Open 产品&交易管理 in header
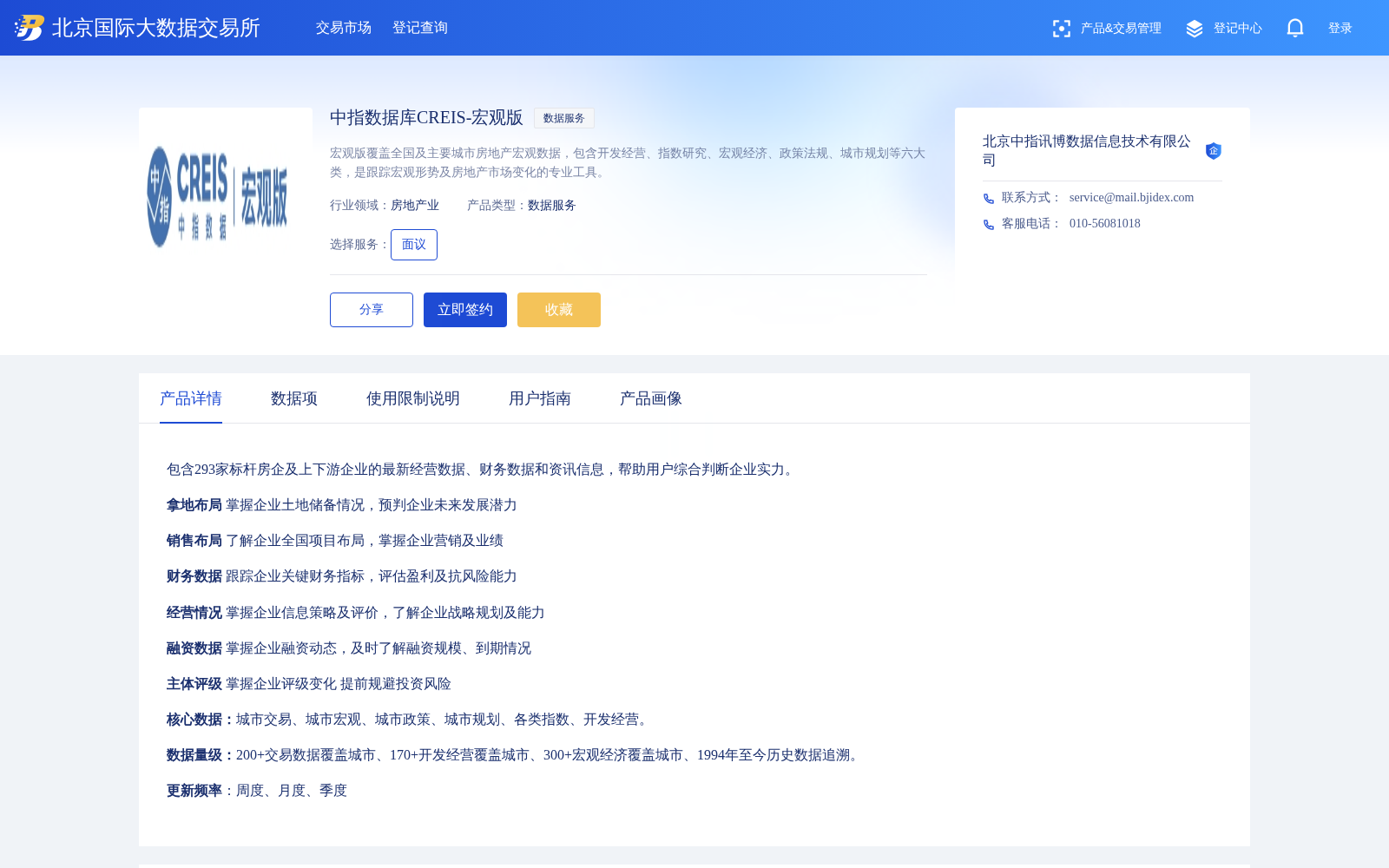 pos(1121,29)
